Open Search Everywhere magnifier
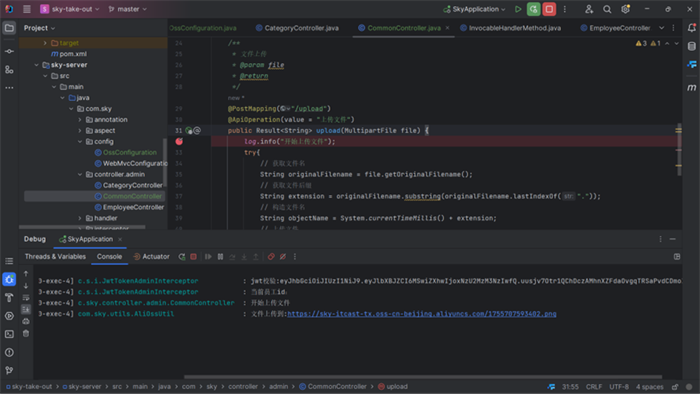This screenshot has height=394, width=700. point(607,9)
